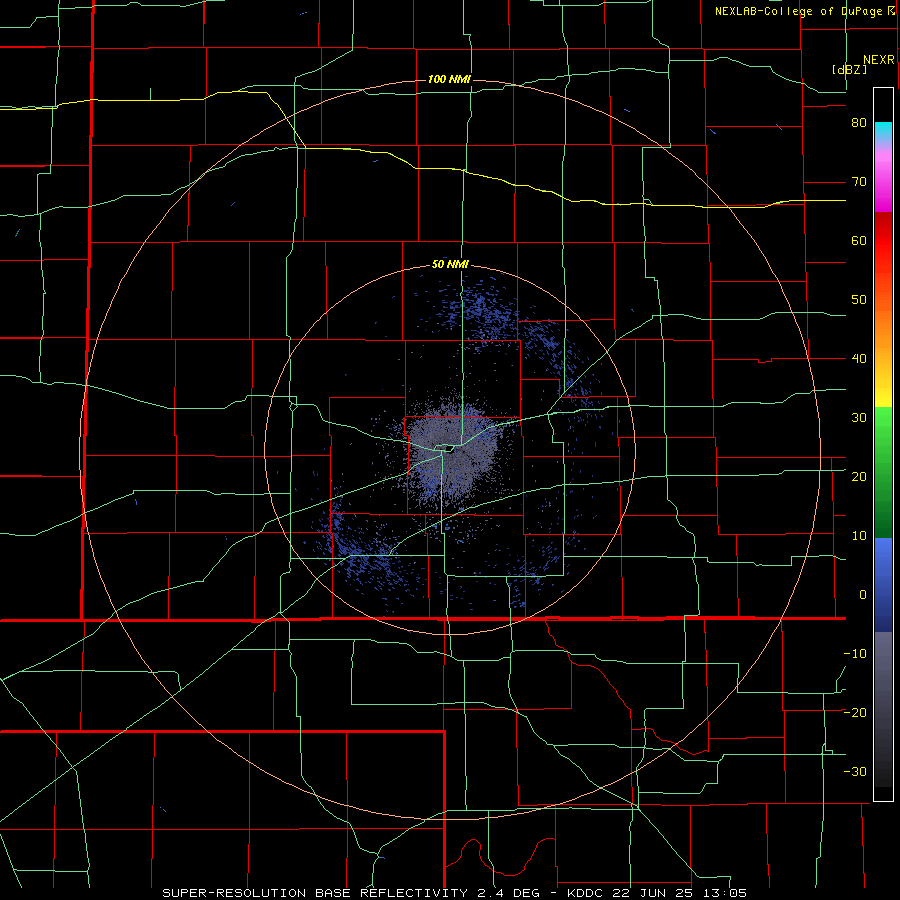Click the [dBZ] units label
Image resolution: width=900 pixels, height=900 pixels.
tap(849, 69)
